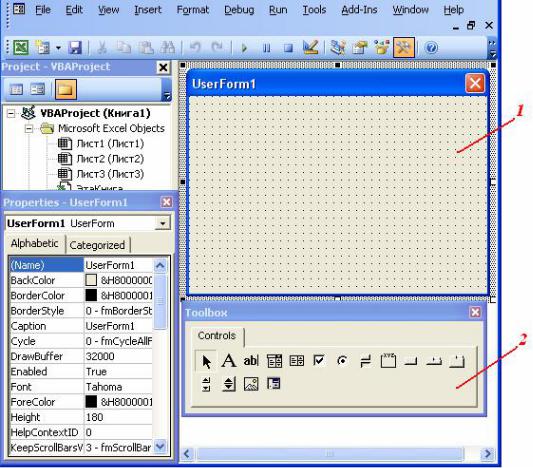Open Project Explorer toolbar icon
Screen dimensions: 533x468
pyautogui.click(x=338, y=47)
